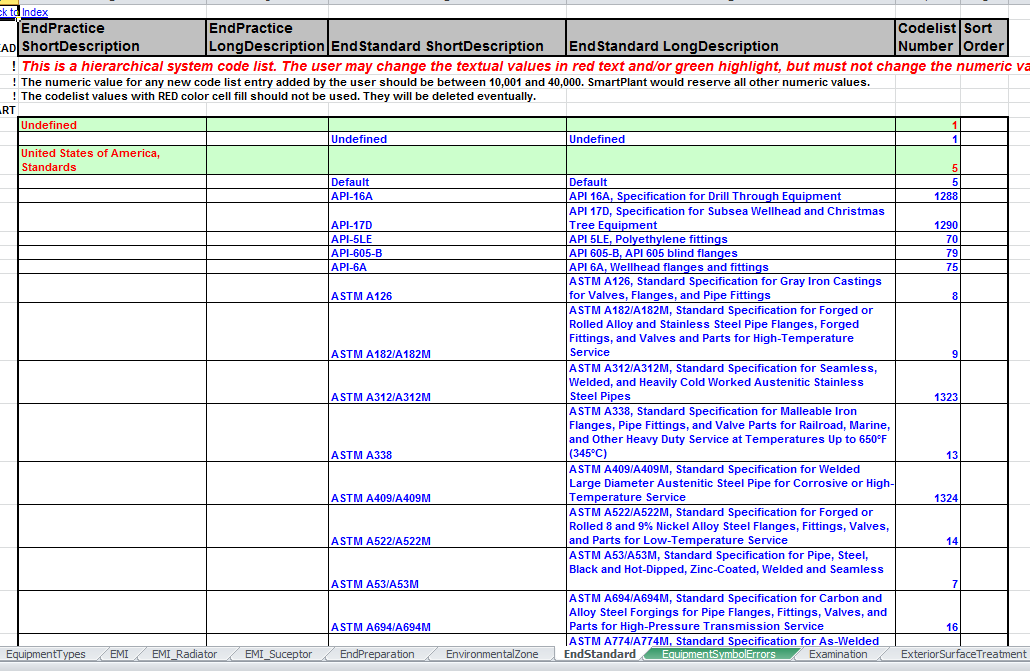Select the EndStandard ShortDescription header cell
This screenshot has height=671, width=1030.
click(x=447, y=37)
